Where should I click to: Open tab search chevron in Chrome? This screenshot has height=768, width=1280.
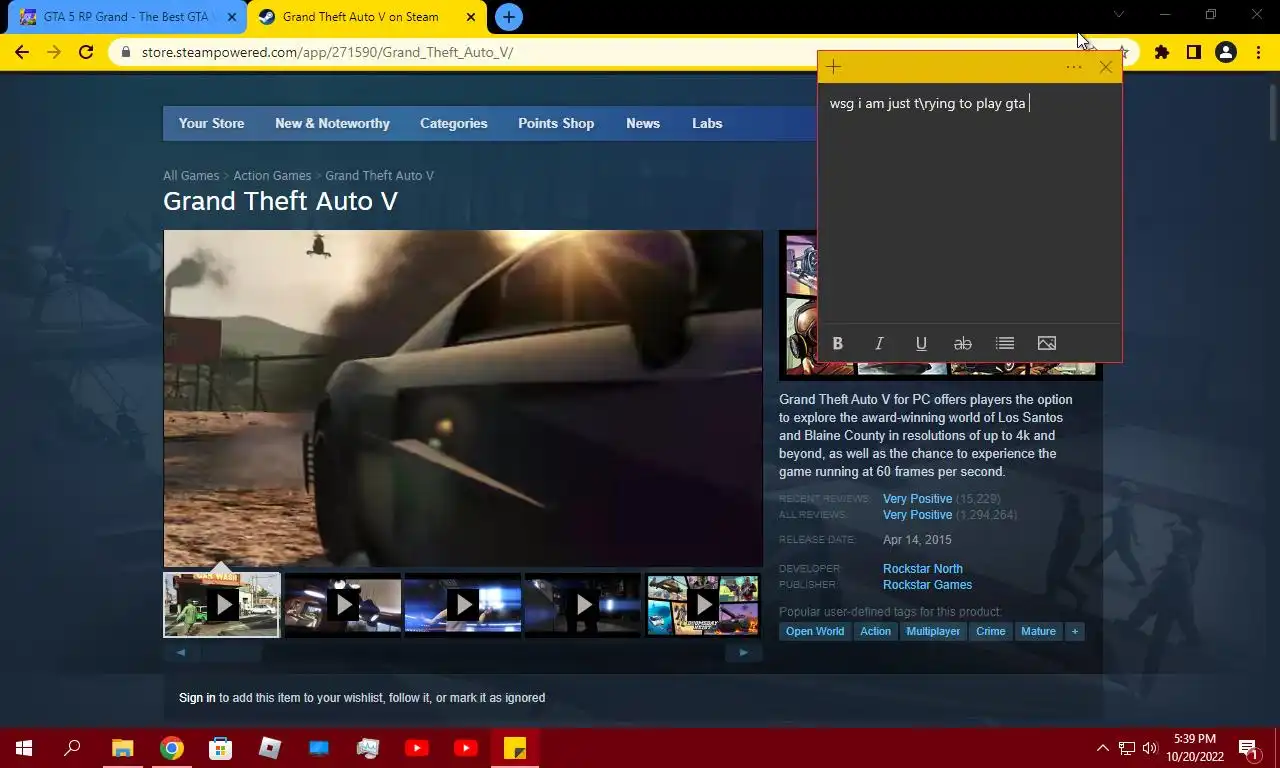click(x=1119, y=15)
